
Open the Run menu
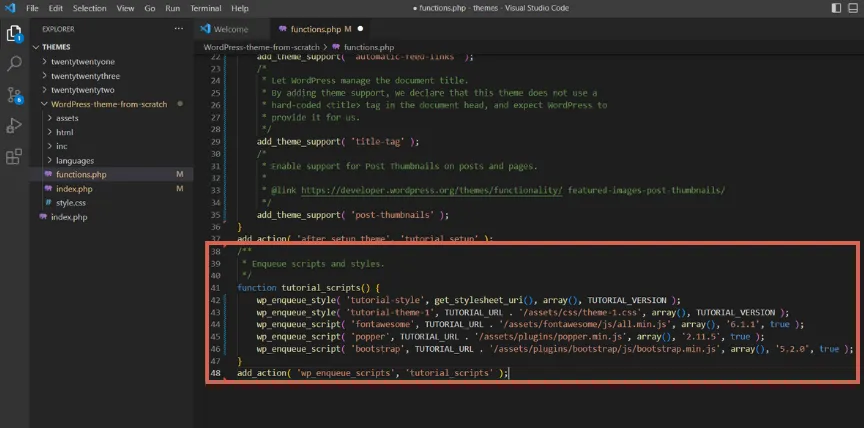coord(172,8)
